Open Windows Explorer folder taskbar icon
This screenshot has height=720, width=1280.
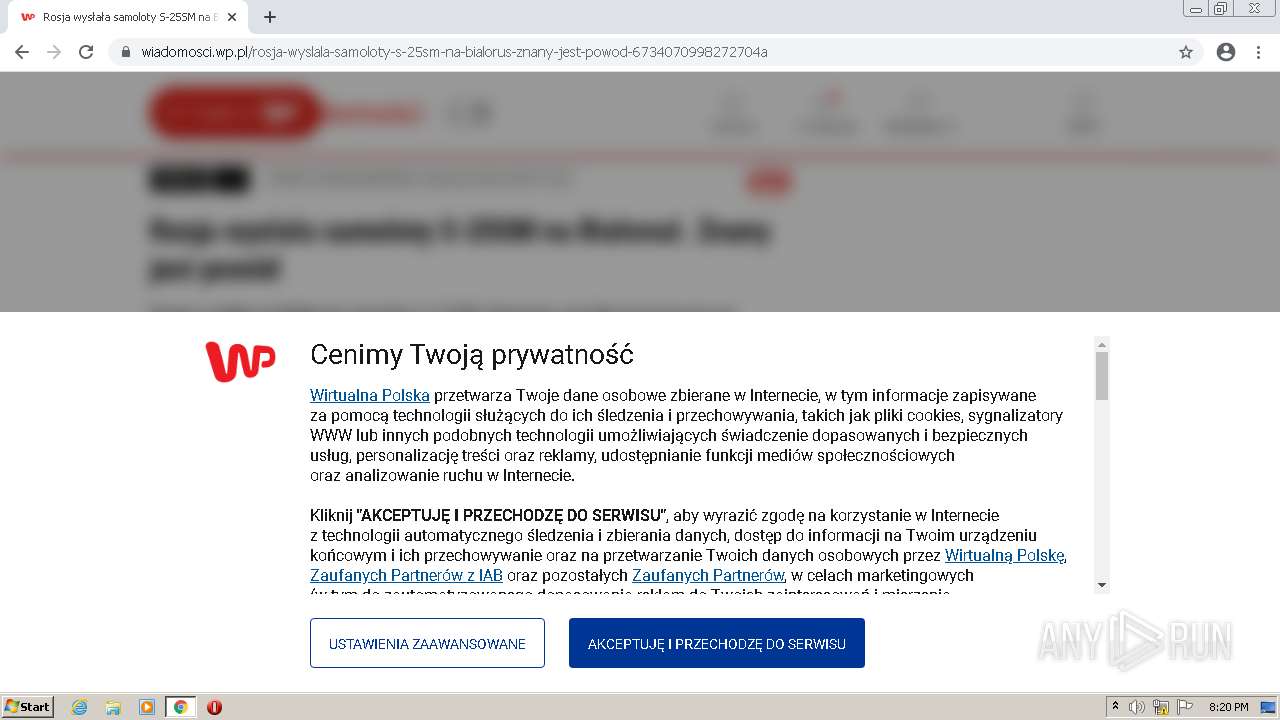pos(113,707)
